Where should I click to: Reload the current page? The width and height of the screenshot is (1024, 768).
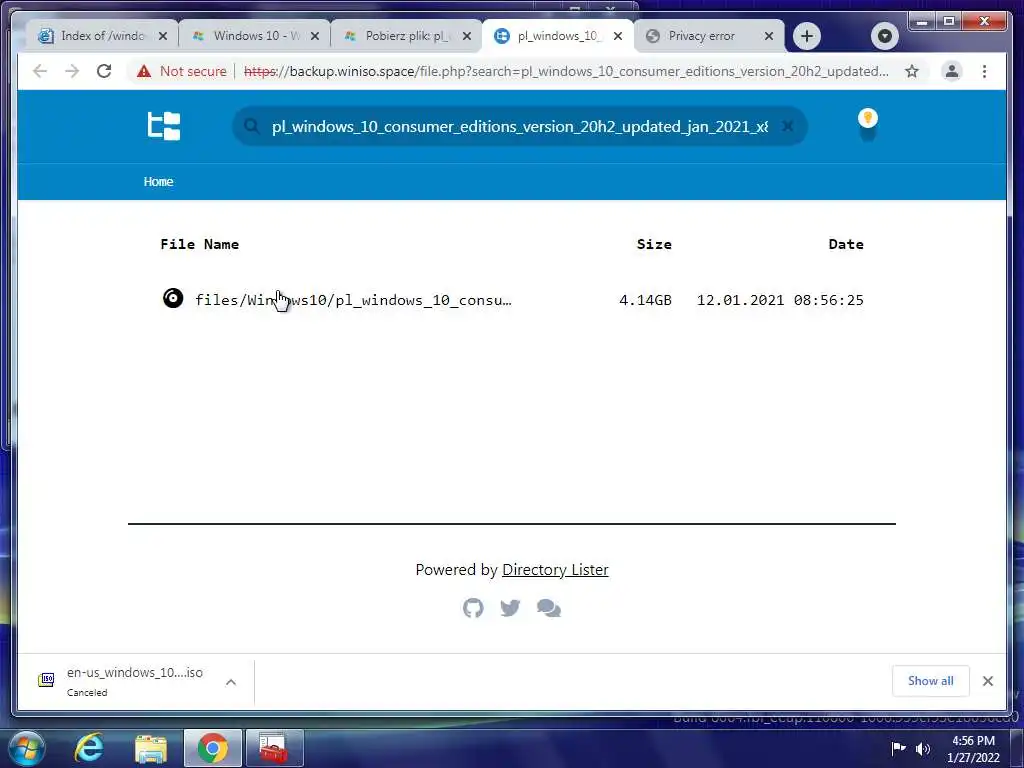click(x=104, y=71)
